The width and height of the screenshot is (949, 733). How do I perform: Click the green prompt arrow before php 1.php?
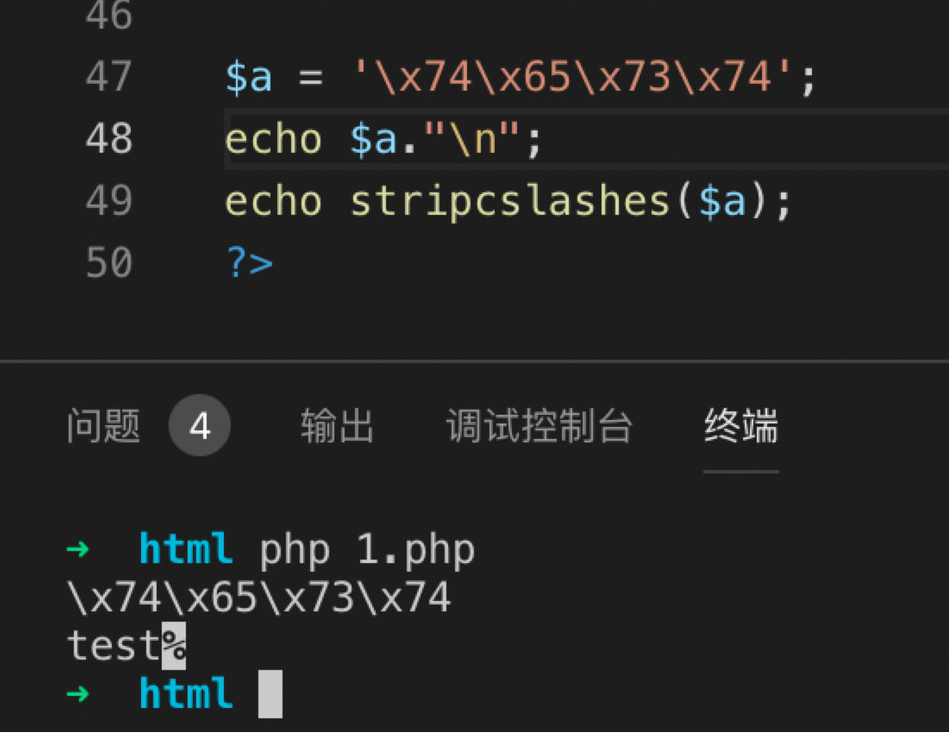(78, 549)
